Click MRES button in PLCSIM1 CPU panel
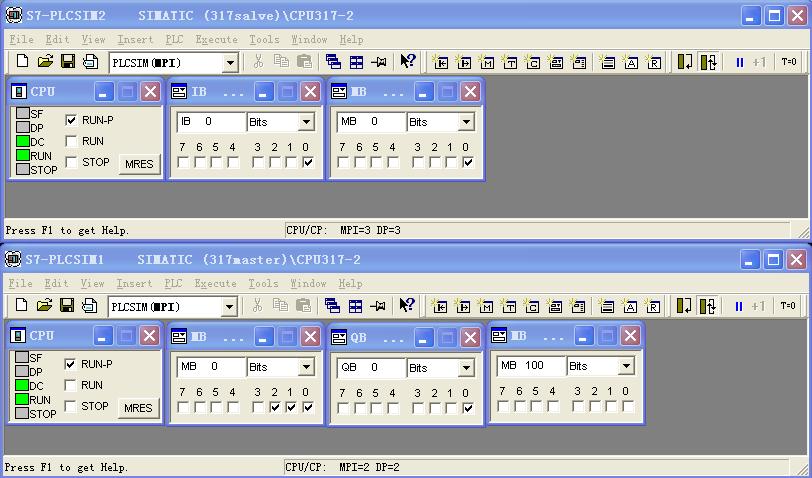This screenshot has width=812, height=478. pos(138,408)
